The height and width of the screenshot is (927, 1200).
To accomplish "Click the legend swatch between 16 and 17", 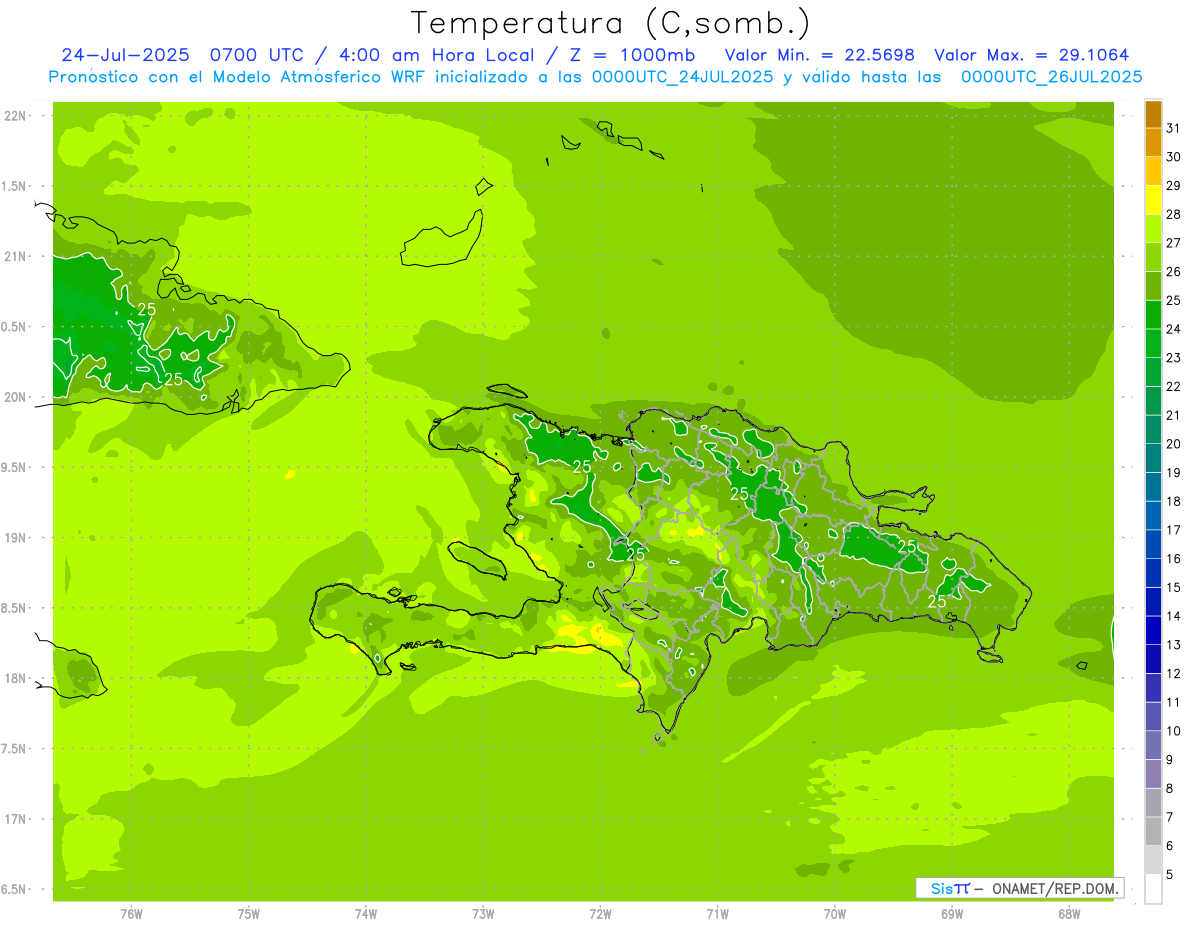I will point(1153,544).
